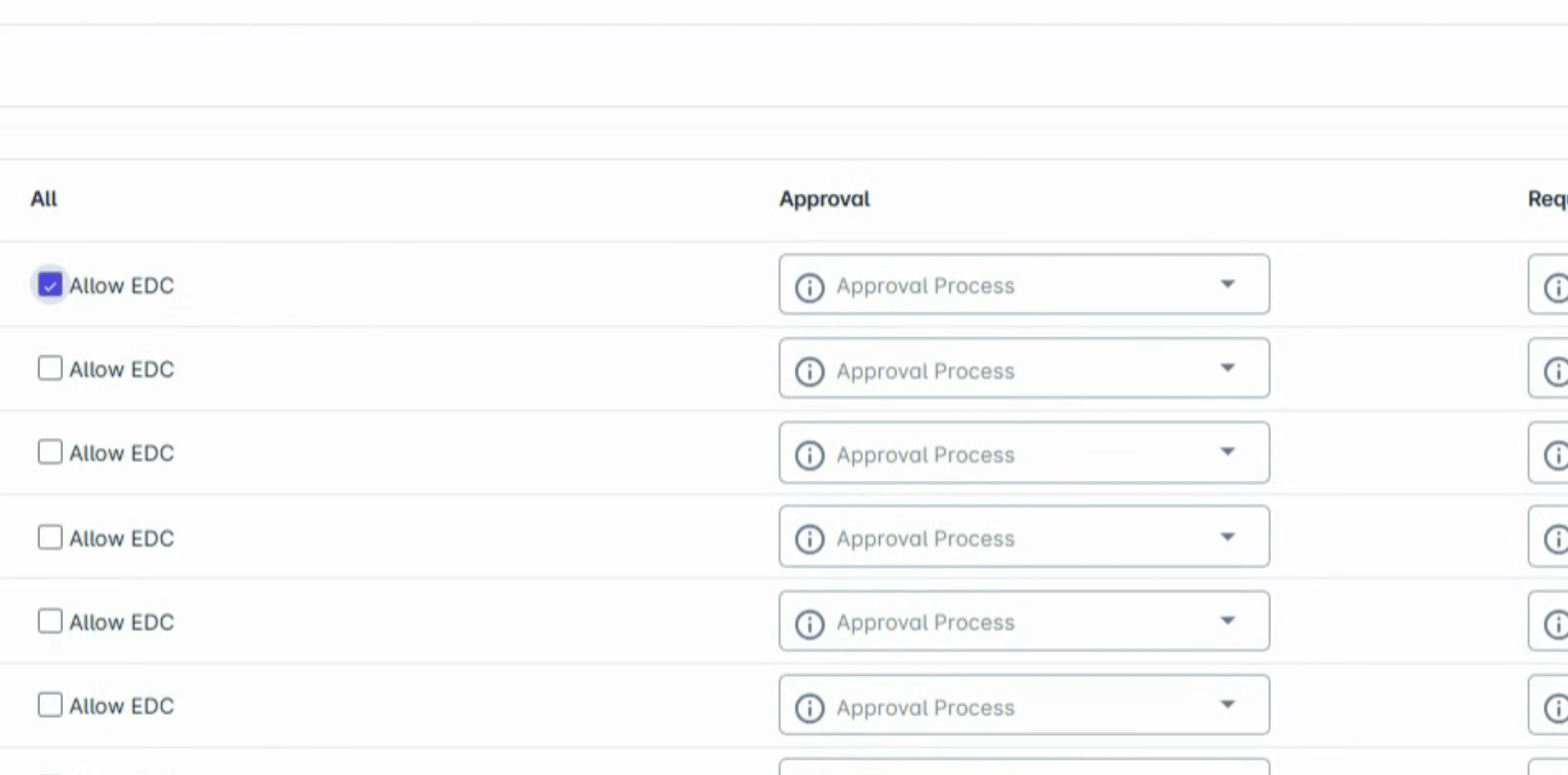
Task: Click the second row's info icon under the Req column
Action: (x=1555, y=372)
